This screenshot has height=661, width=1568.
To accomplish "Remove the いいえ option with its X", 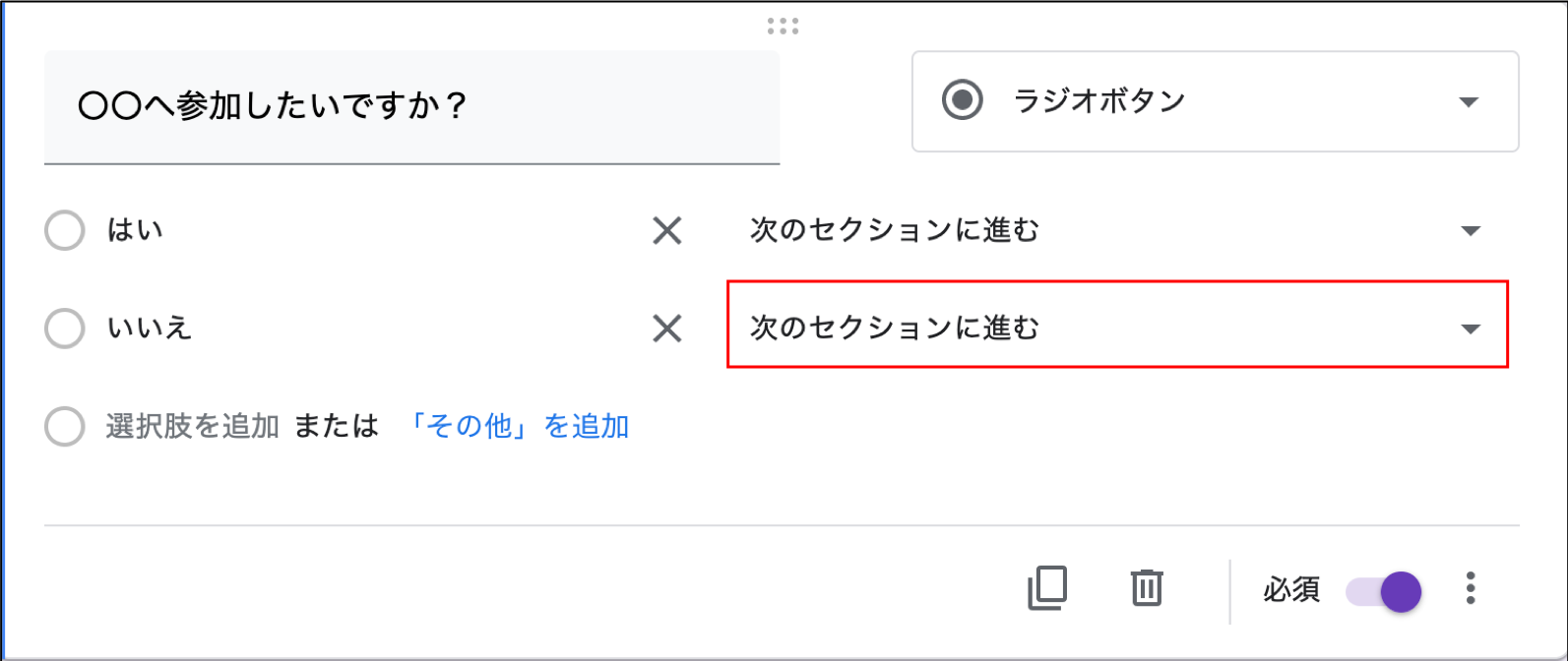I will pyautogui.click(x=667, y=329).
